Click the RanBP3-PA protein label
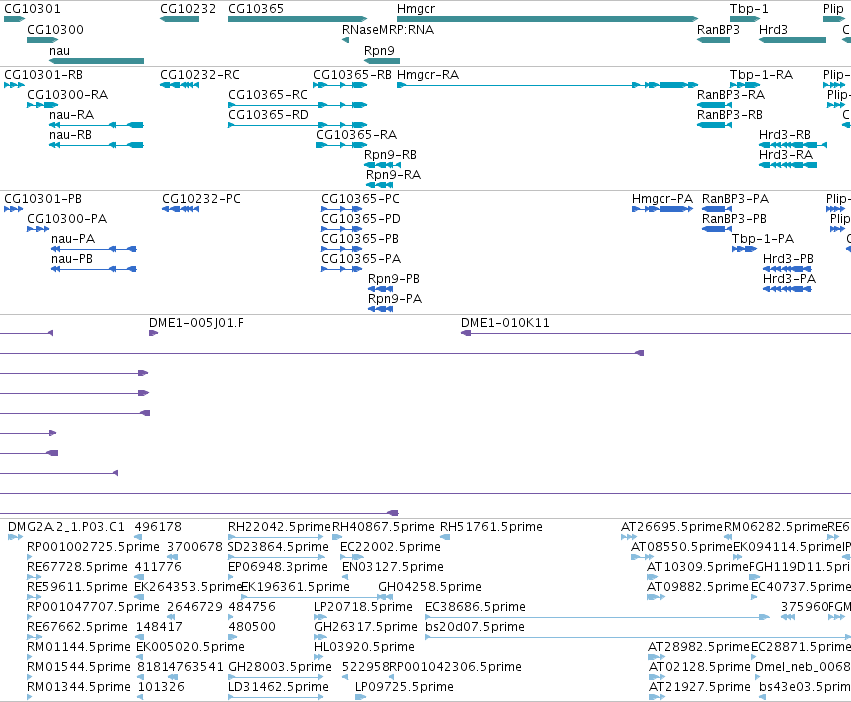Image resolution: width=851 pixels, height=702 pixels. (x=735, y=199)
